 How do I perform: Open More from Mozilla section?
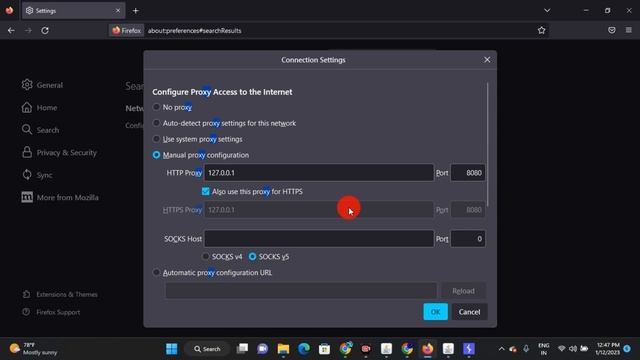[60, 197]
